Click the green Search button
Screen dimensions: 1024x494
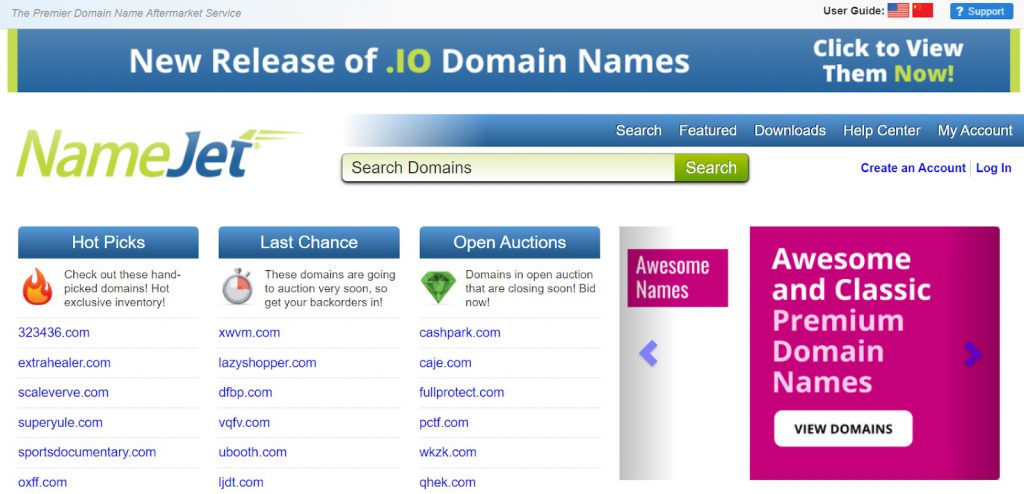point(711,168)
